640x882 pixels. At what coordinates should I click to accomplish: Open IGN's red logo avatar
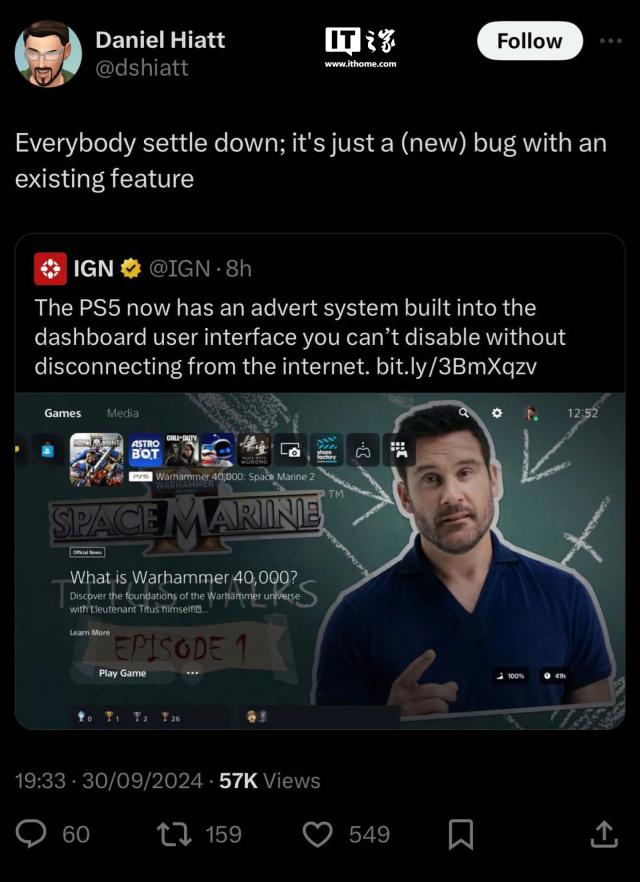(x=50, y=268)
